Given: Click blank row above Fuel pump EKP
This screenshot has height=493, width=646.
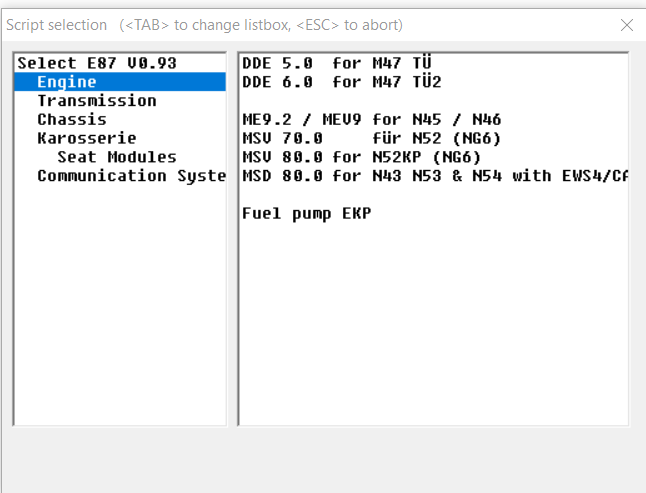Looking at the screenshot, I should (x=430, y=195).
